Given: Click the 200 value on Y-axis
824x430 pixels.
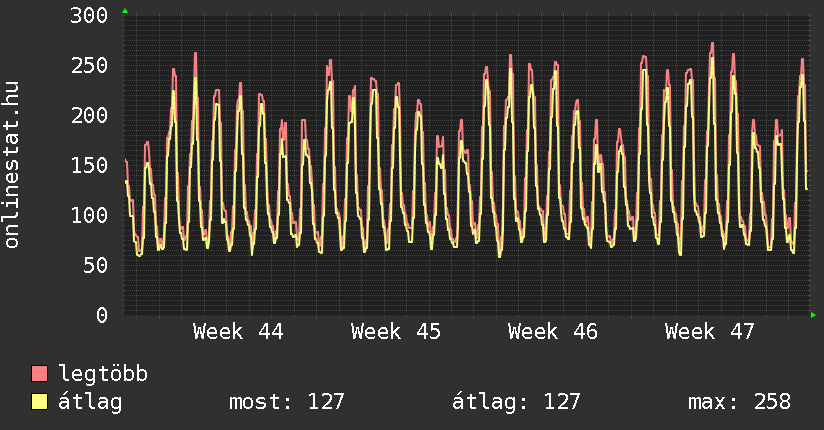Looking at the screenshot, I should pyautogui.click(x=89, y=116).
